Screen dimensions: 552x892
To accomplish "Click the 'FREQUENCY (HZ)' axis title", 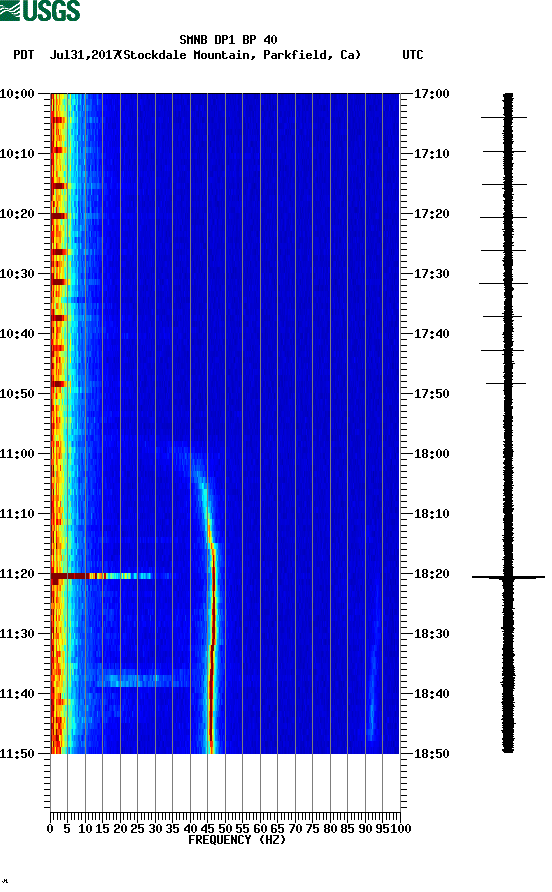I will pyautogui.click(x=237, y=840).
